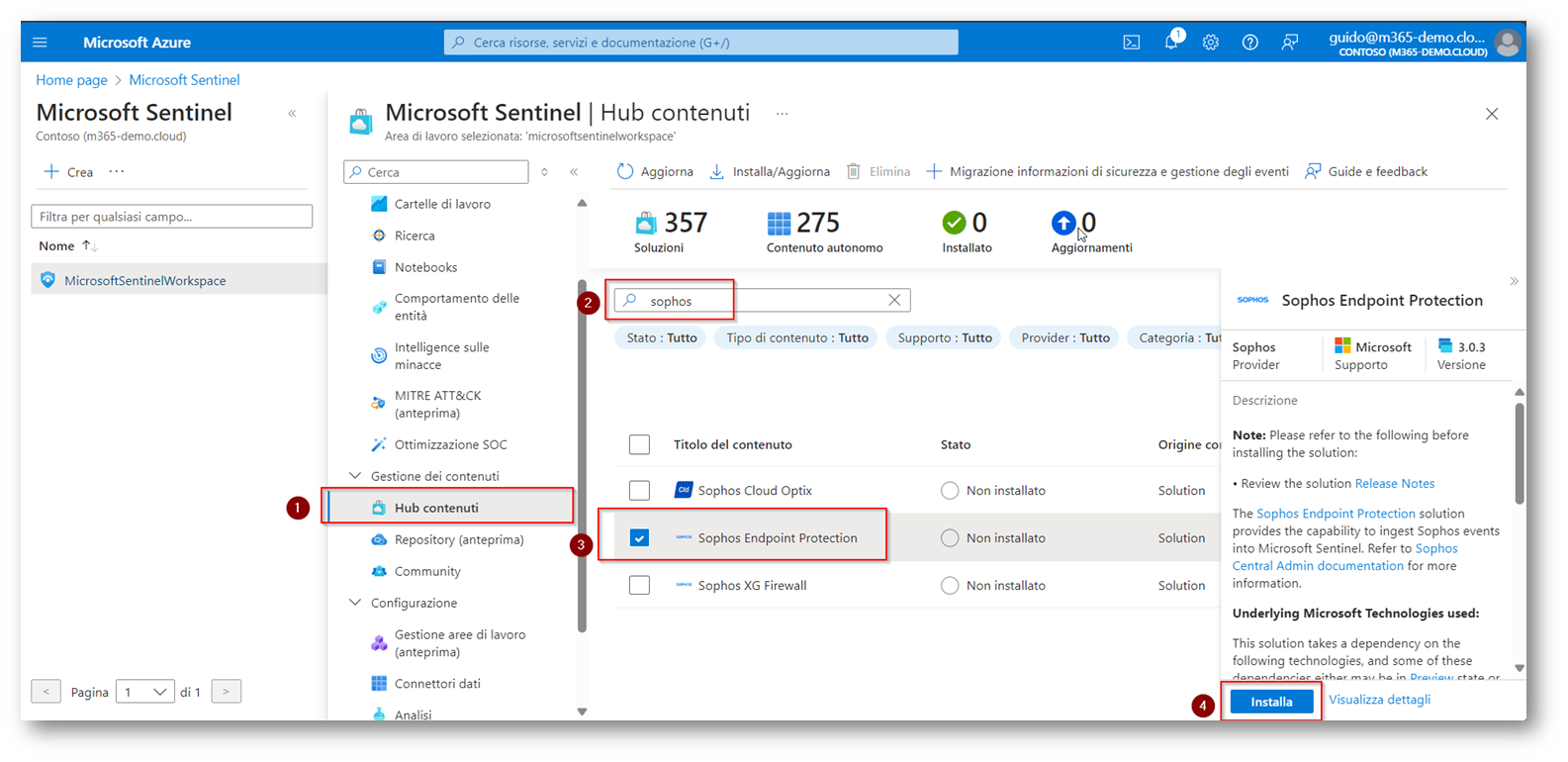Open the feedback icon in top bar

point(1290,43)
